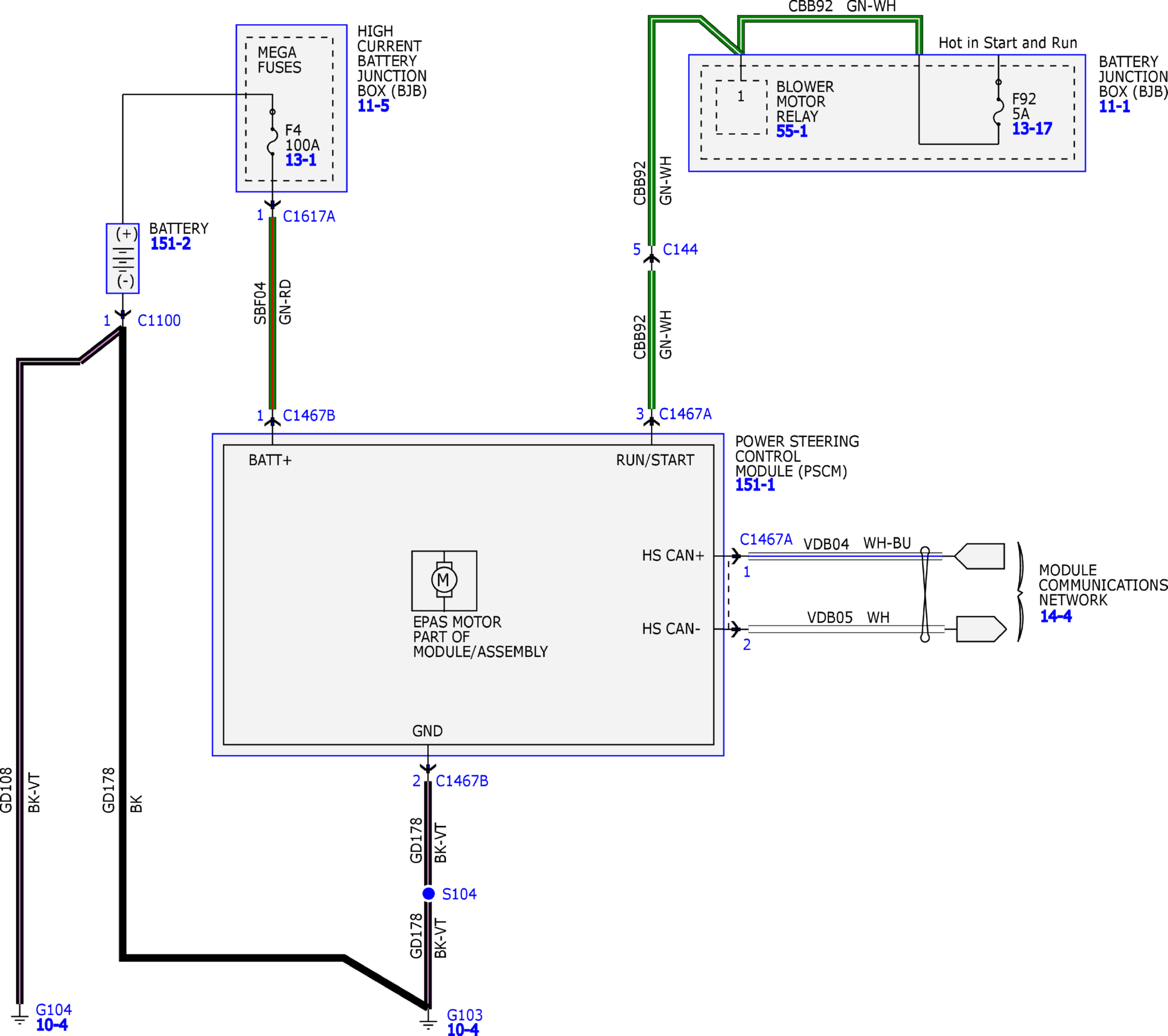Click the F4 100A fuse symbol
This screenshot has height=1036, width=1168.
(x=273, y=133)
